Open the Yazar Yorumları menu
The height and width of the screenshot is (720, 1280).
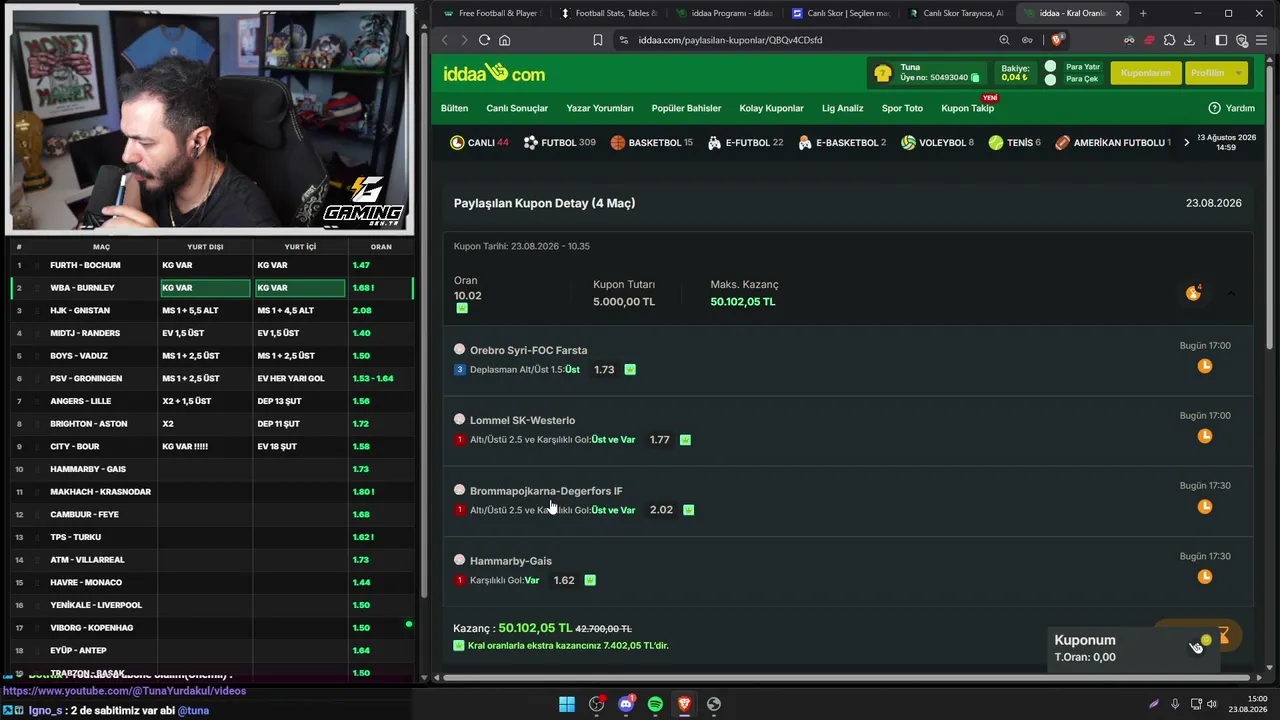pos(600,108)
